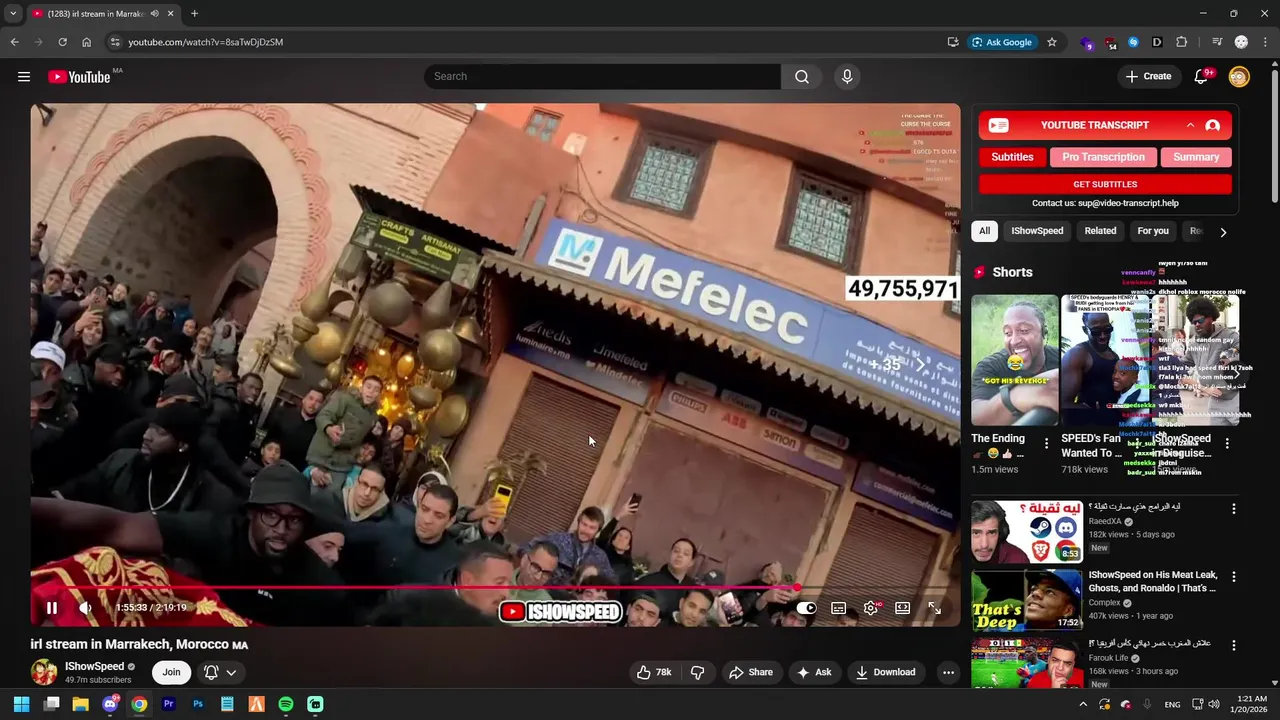Select the For you filter chip
Viewport: 1280px width, 720px height.
click(x=1153, y=231)
